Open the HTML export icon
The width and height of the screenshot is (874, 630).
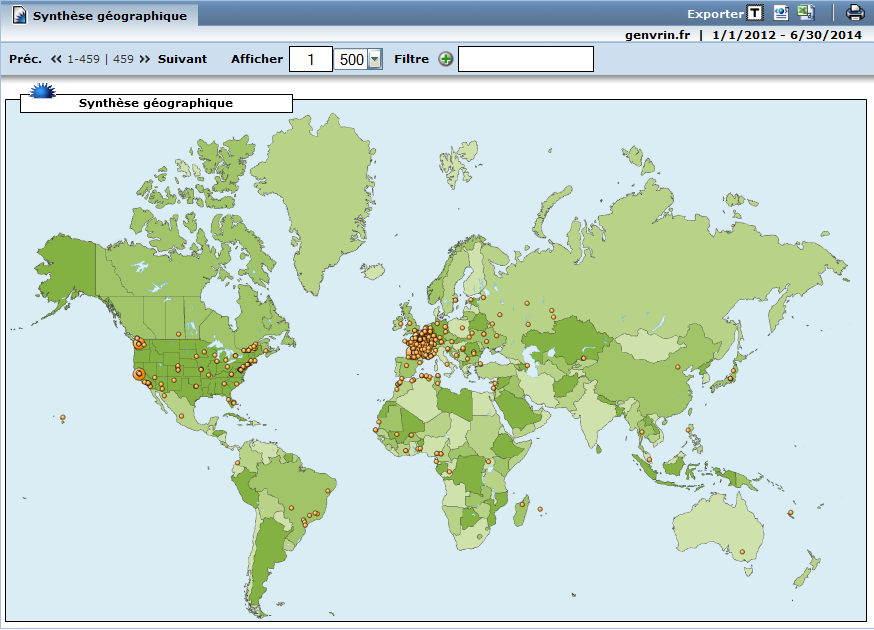[x=781, y=13]
